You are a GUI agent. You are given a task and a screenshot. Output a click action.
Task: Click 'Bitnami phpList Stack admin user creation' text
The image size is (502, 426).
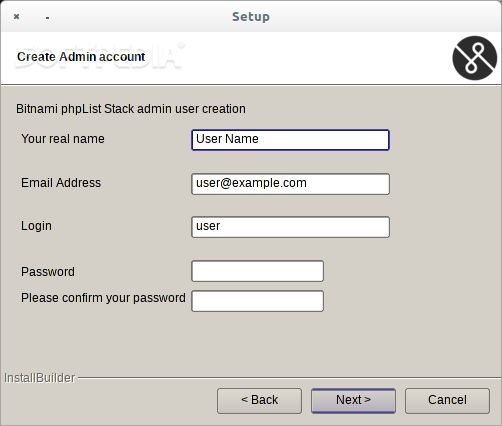[131, 109]
